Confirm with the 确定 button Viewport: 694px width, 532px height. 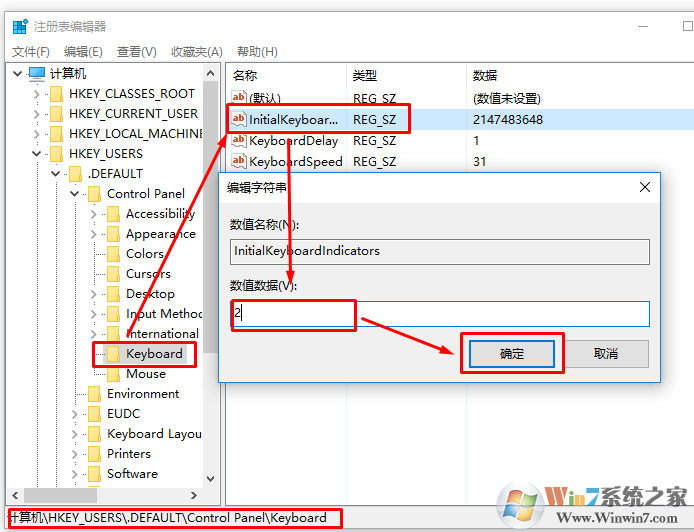[512, 354]
